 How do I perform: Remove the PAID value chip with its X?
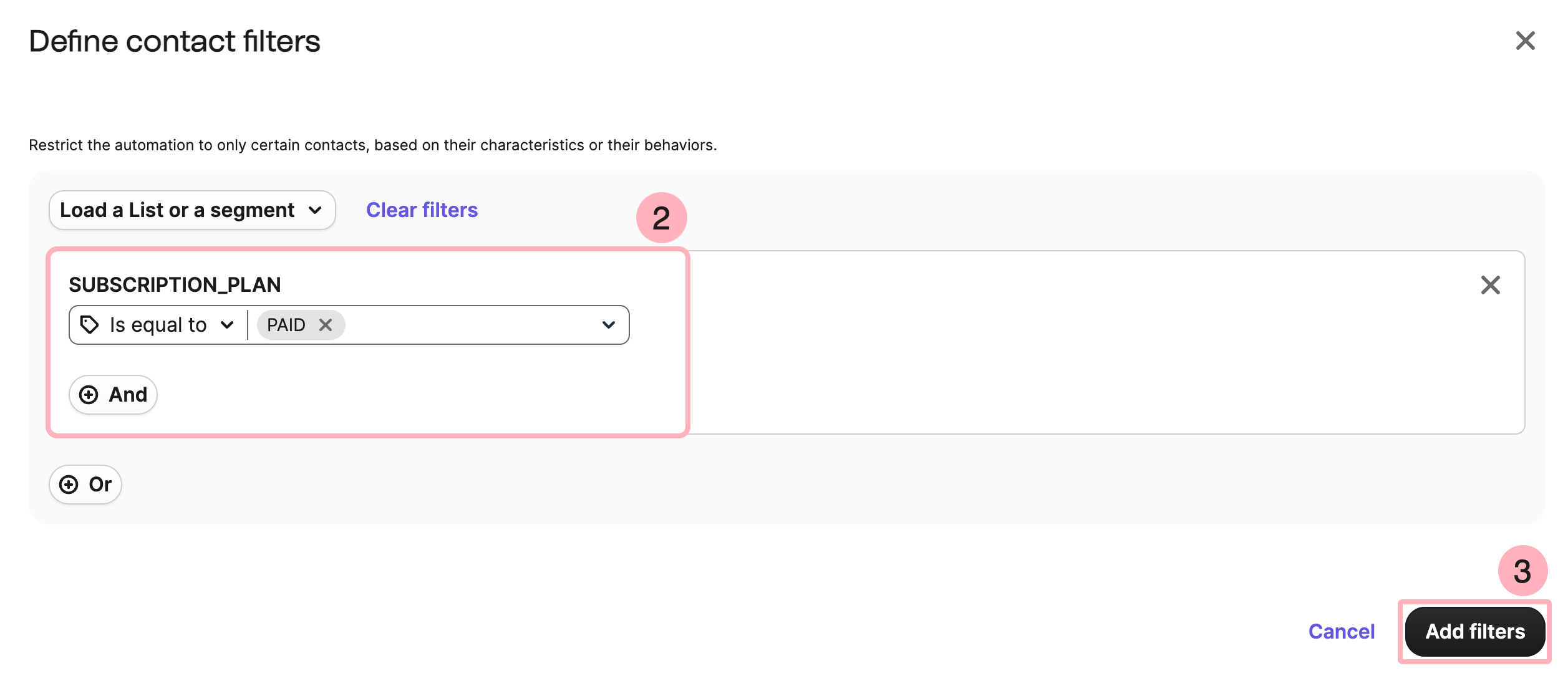(326, 325)
